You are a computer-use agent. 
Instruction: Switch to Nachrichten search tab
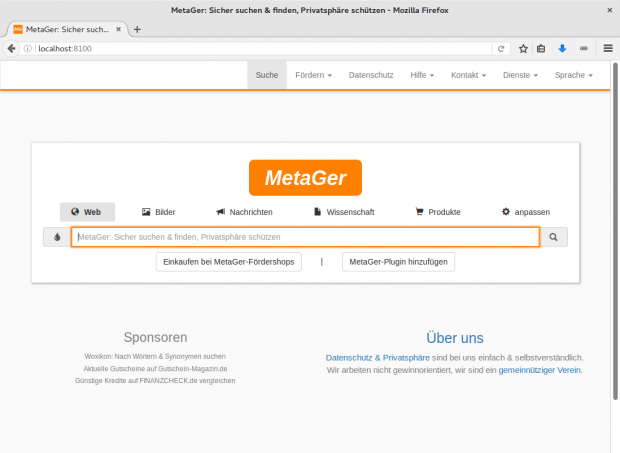244,212
